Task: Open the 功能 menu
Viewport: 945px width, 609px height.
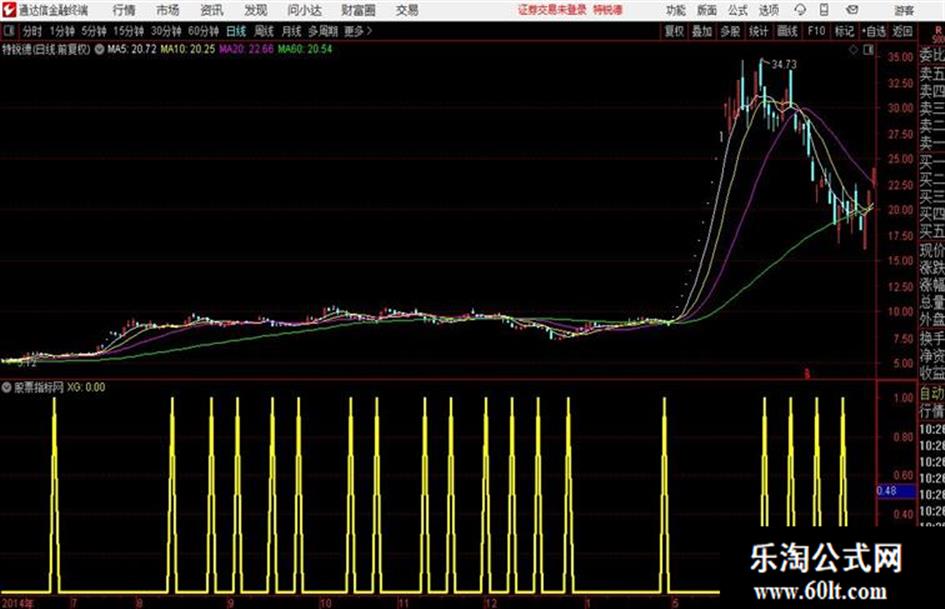Action: pyautogui.click(x=676, y=10)
